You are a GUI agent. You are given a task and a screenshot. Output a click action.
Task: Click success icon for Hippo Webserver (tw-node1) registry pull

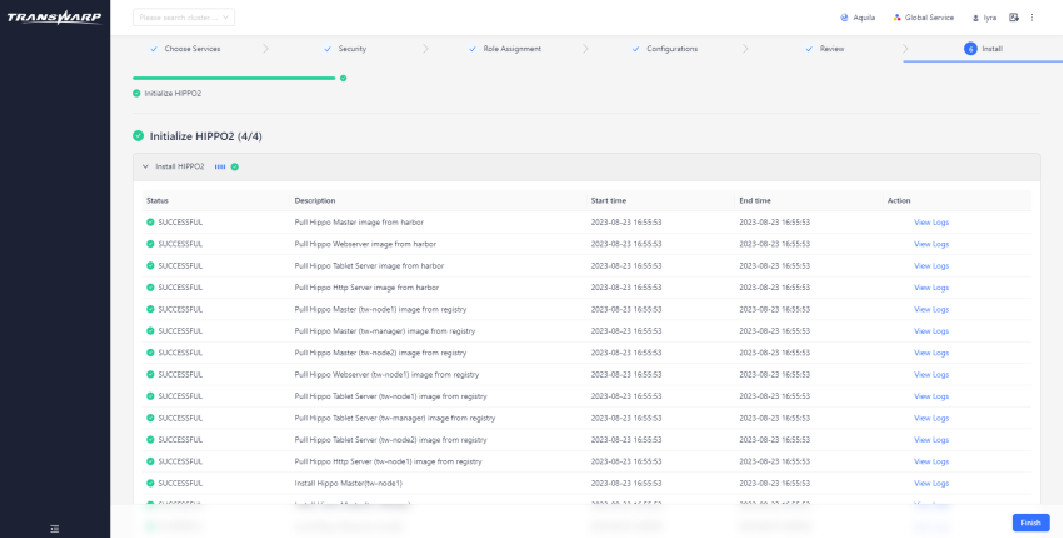(150, 374)
